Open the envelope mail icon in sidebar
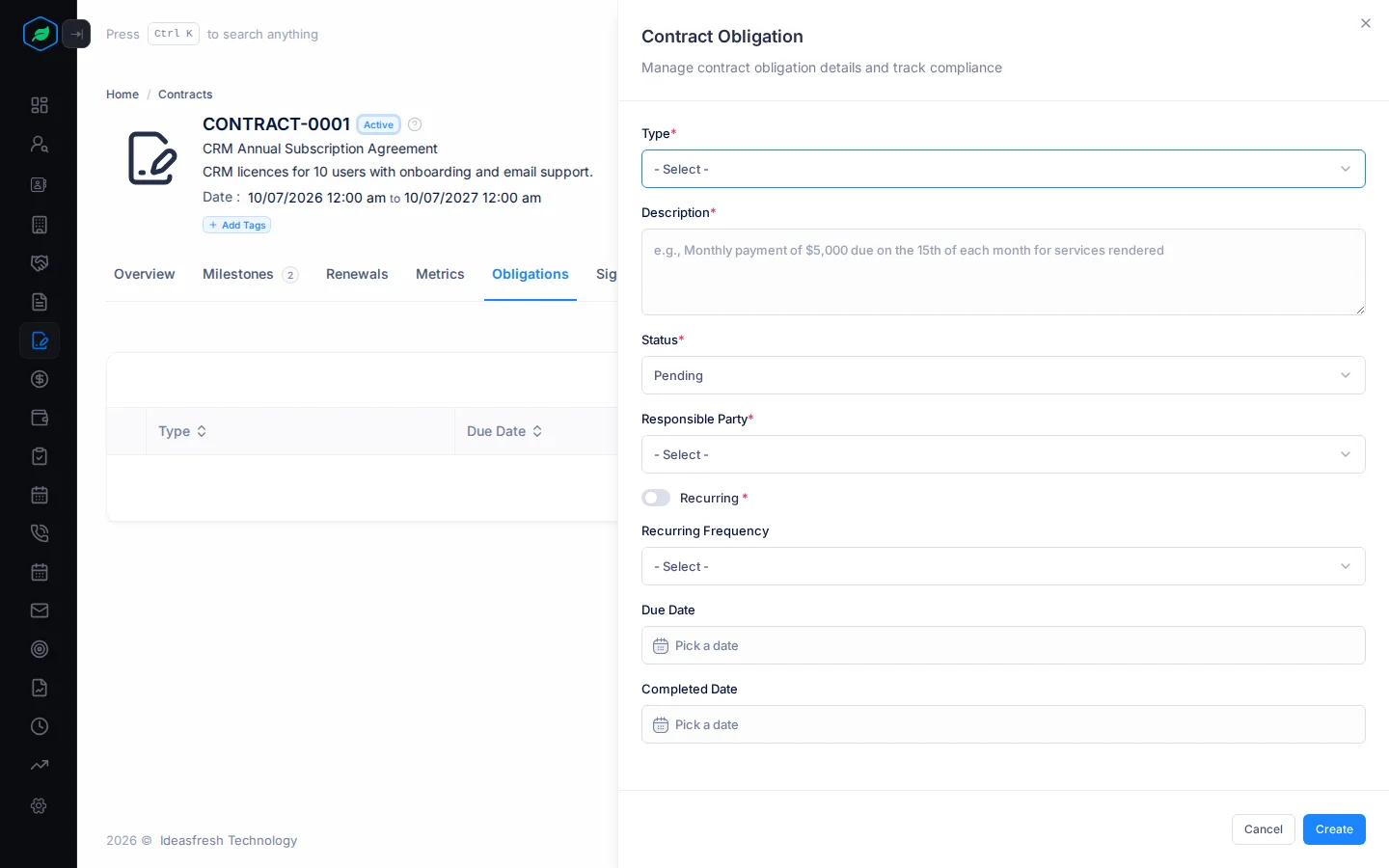This screenshot has height=868, width=1389. point(40,610)
